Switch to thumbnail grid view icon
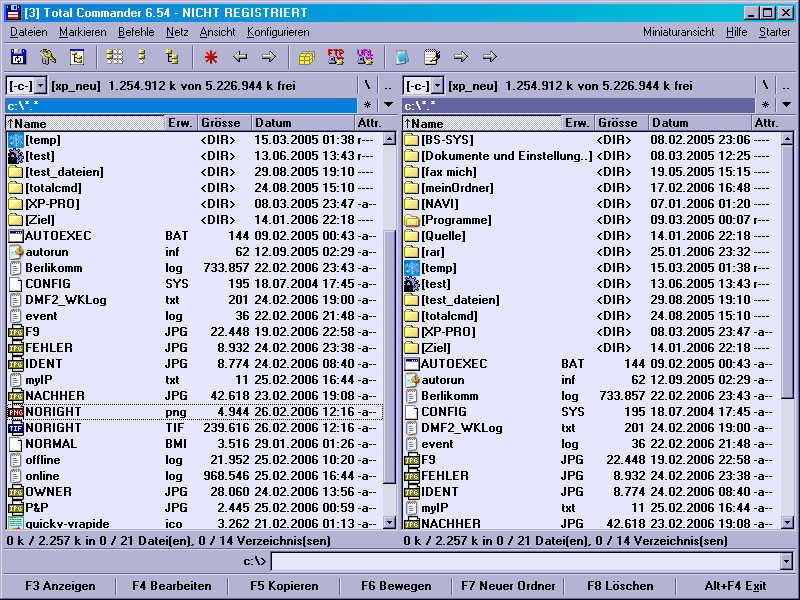 pyautogui.click(x=115, y=57)
